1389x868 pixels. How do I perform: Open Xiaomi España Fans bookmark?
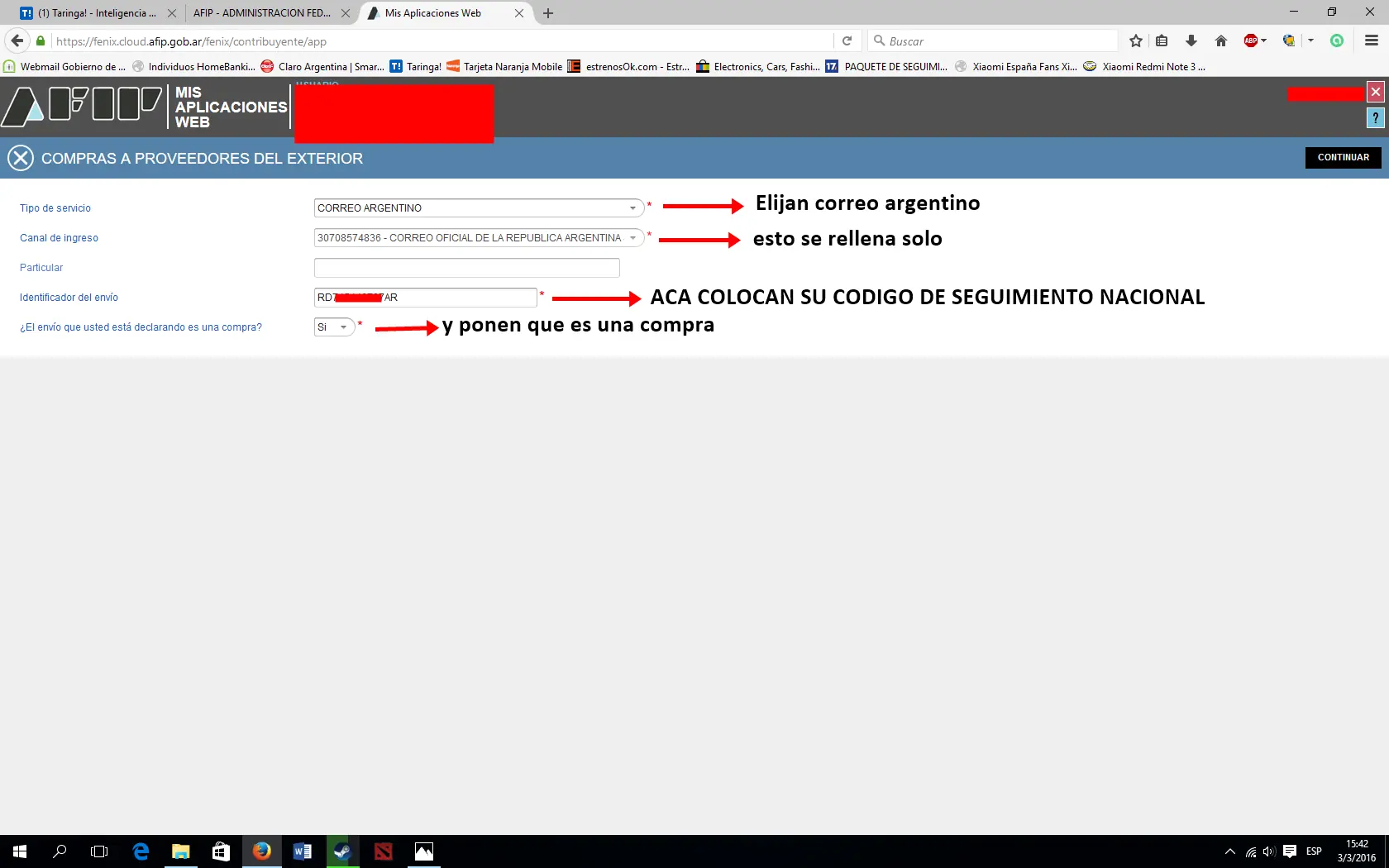tap(1016, 67)
